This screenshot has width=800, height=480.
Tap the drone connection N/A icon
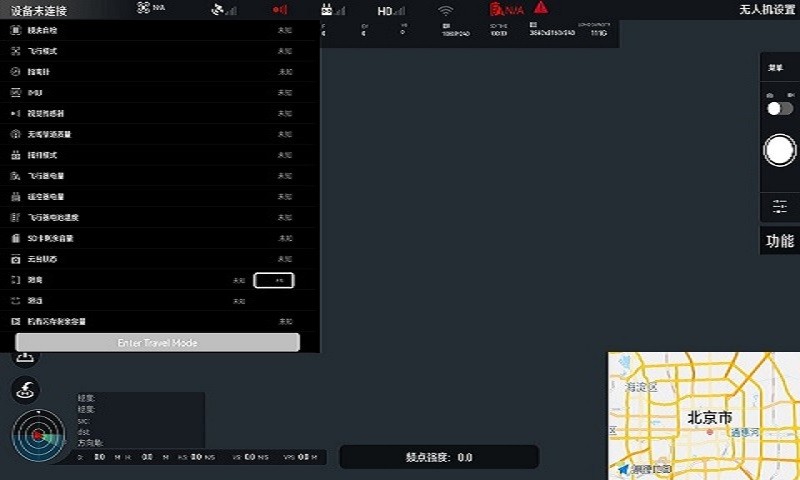(151, 8)
